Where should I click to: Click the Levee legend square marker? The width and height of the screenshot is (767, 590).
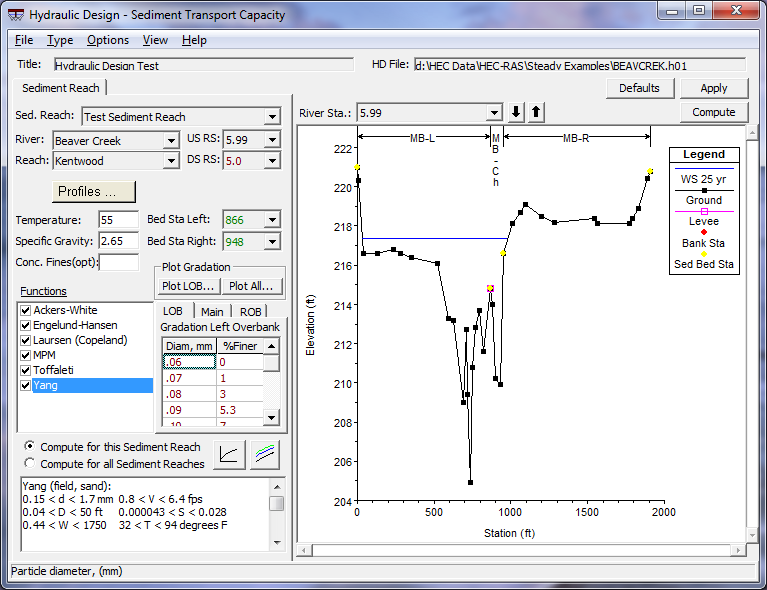pyautogui.click(x=704, y=211)
